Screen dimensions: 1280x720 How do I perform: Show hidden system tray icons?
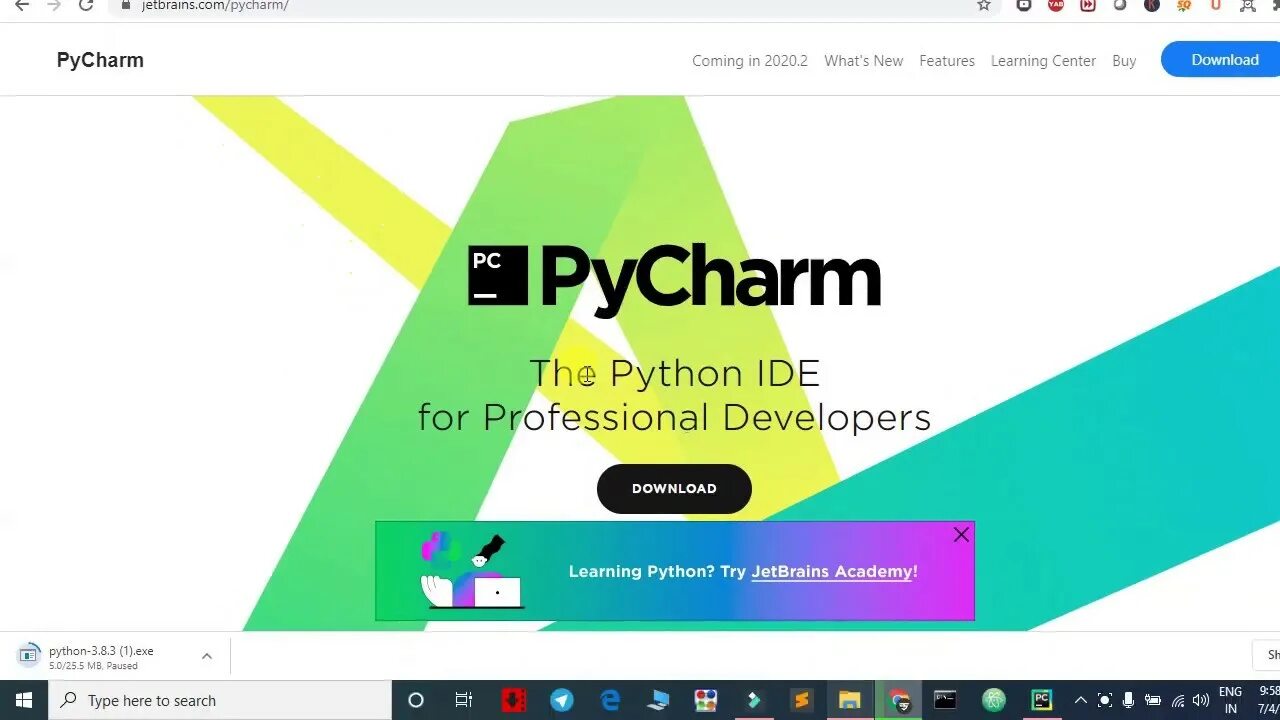point(1080,700)
